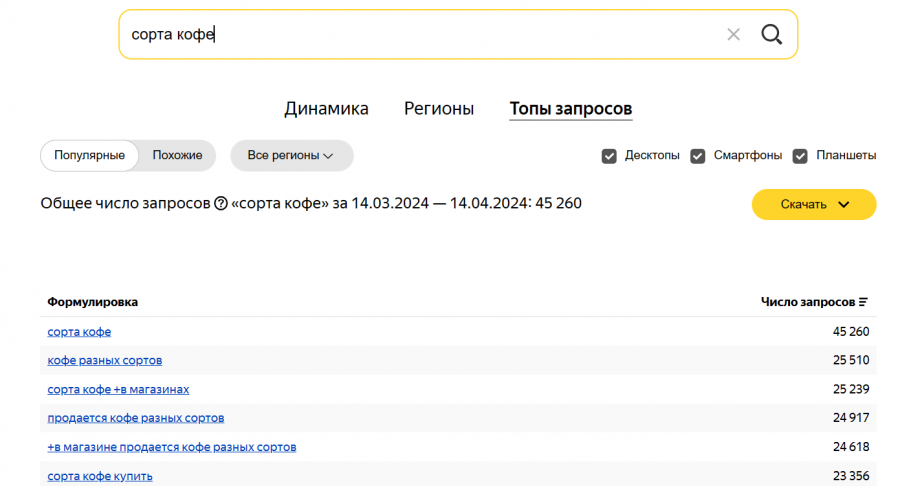Switch to the Похожие queries option

click(x=177, y=156)
